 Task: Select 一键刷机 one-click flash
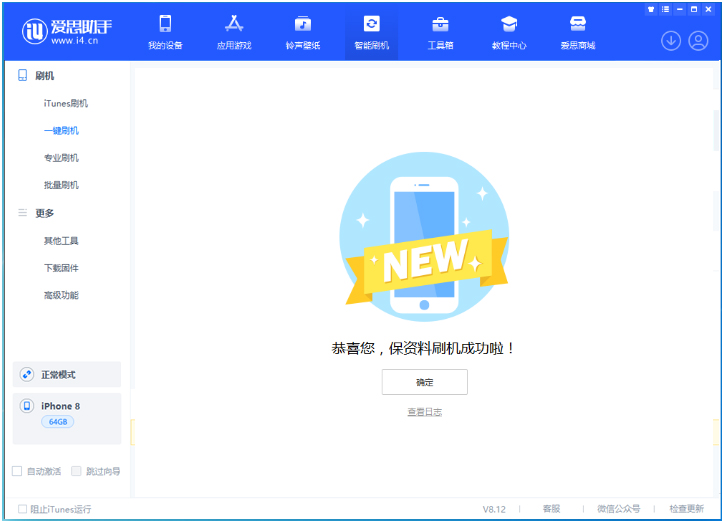tap(61, 131)
